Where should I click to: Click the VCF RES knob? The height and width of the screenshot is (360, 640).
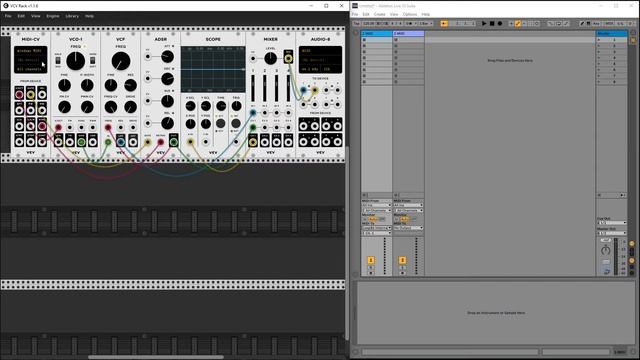pos(130,85)
